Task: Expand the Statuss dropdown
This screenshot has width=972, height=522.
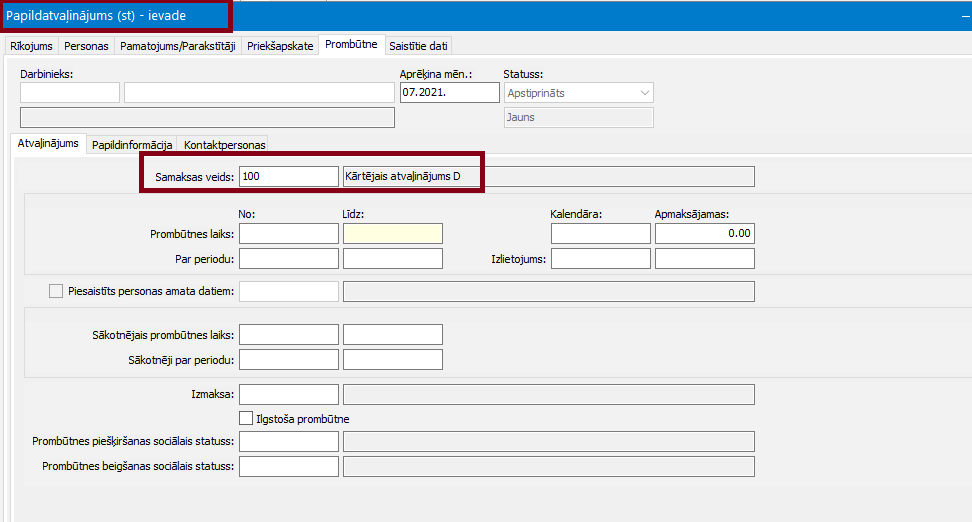Action: (643, 93)
